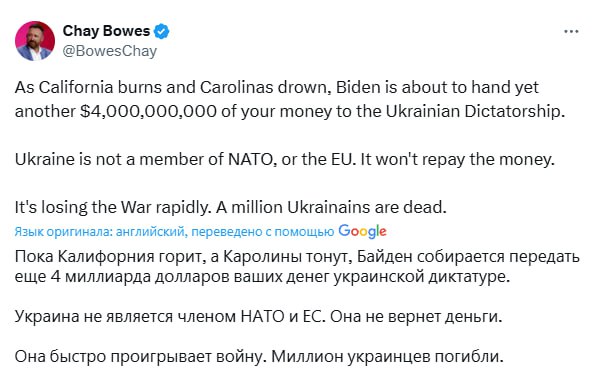Click the sentence 'It won't repay the money.'
Screen dimensions: 596x383
pos(457,159)
